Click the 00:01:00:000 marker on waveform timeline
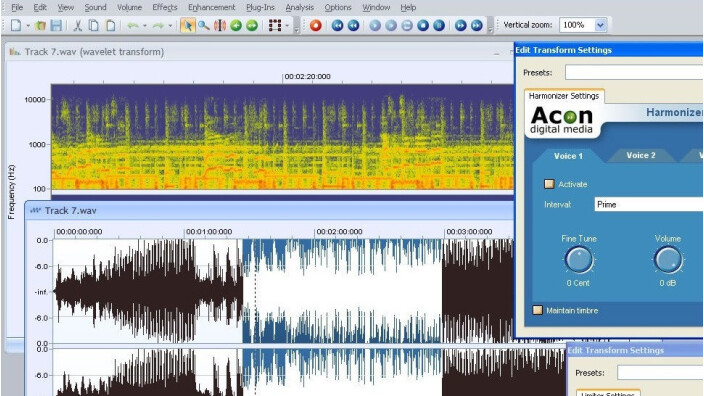704x396 pixels. tap(209, 232)
